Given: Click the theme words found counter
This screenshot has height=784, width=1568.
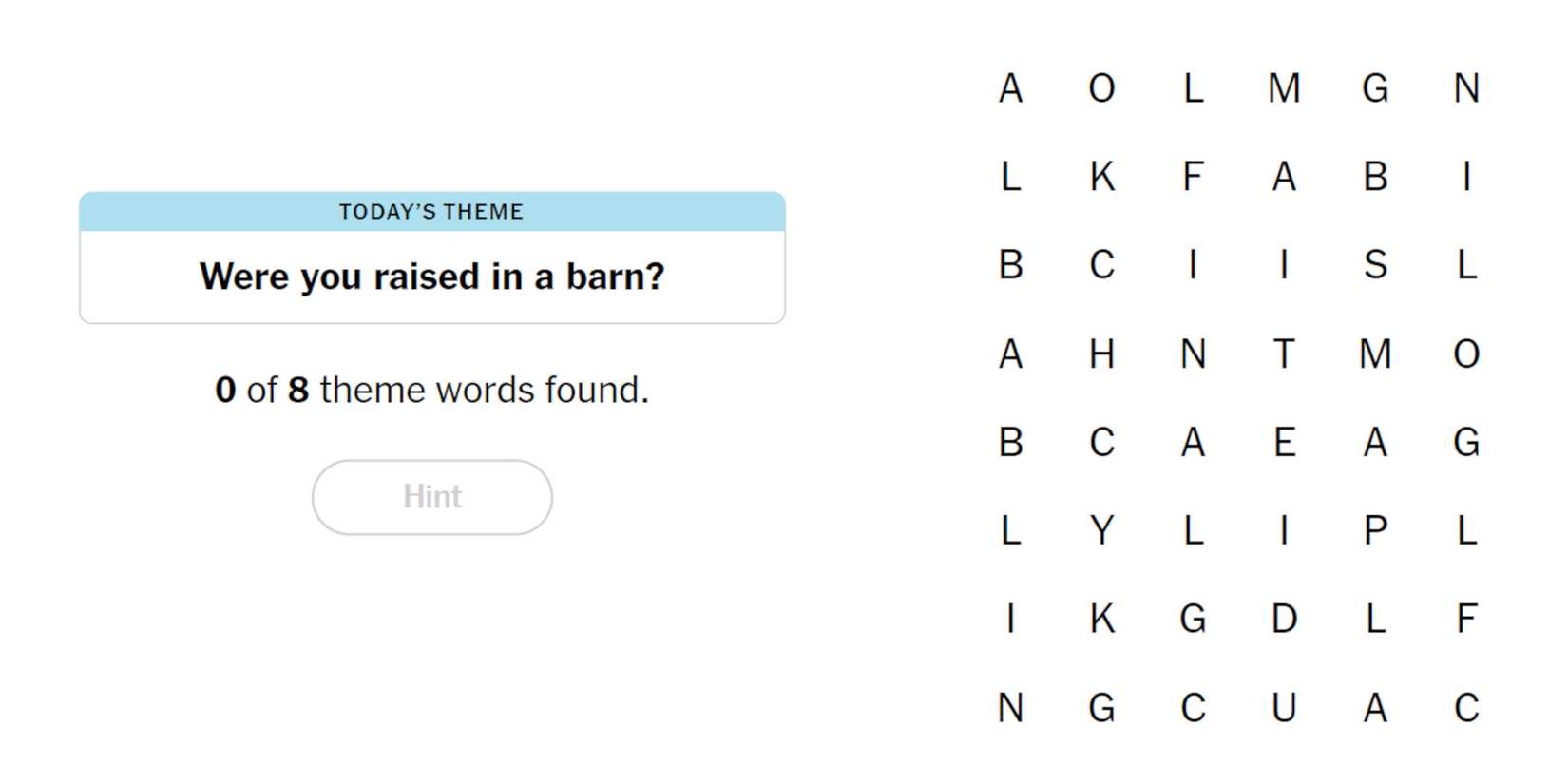Looking at the screenshot, I should point(431,390).
